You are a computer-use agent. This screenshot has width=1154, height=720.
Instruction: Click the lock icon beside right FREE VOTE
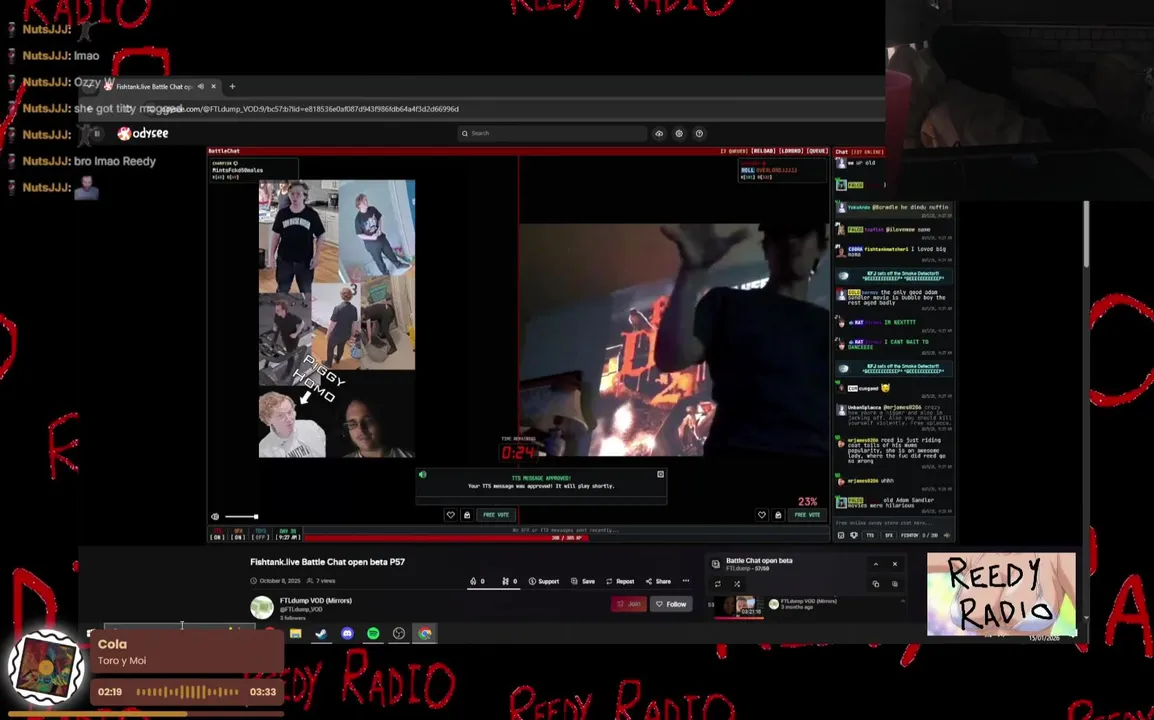(x=778, y=515)
